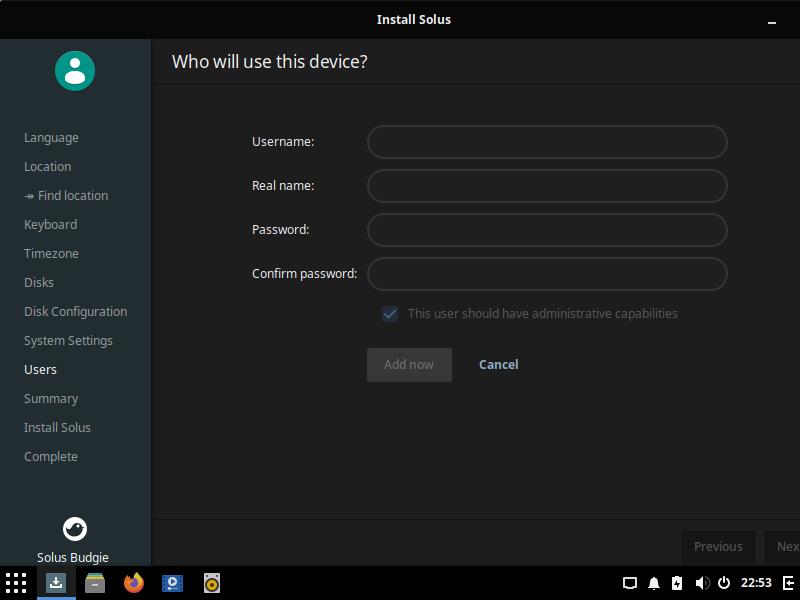Click the 22:53 clock in panel
This screenshot has height=600, width=800.
(756, 583)
